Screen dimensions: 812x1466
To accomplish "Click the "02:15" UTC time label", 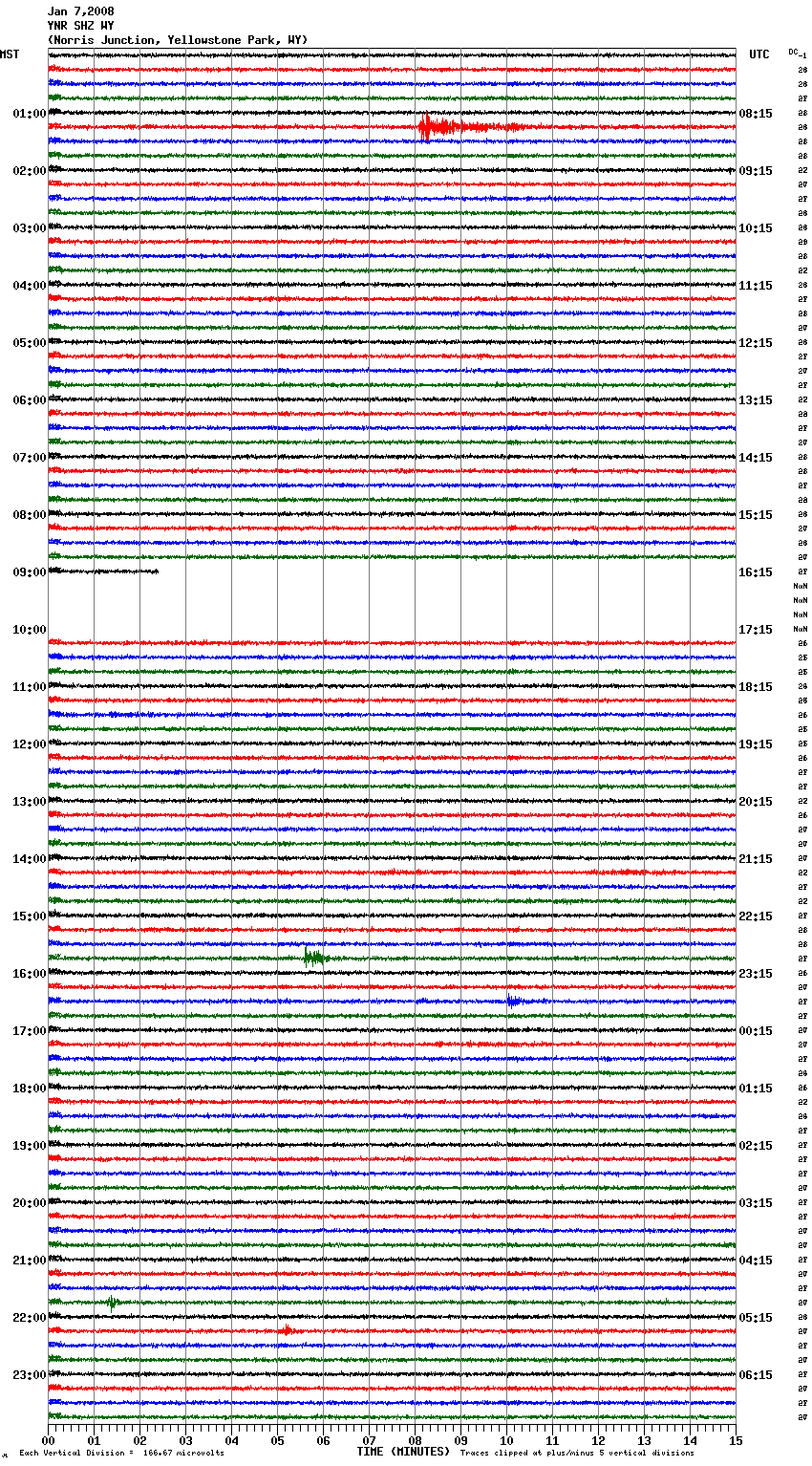I will click(756, 1146).
